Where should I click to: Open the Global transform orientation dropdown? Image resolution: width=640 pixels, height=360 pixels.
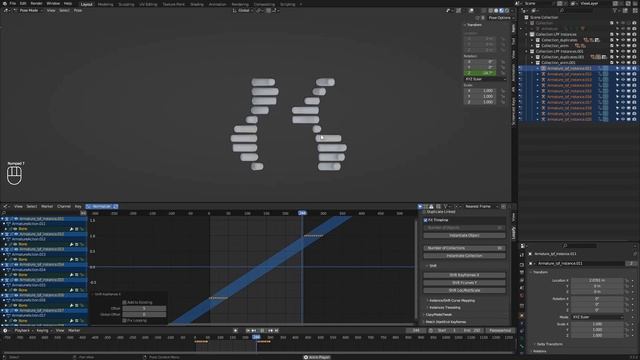[x=243, y=10]
